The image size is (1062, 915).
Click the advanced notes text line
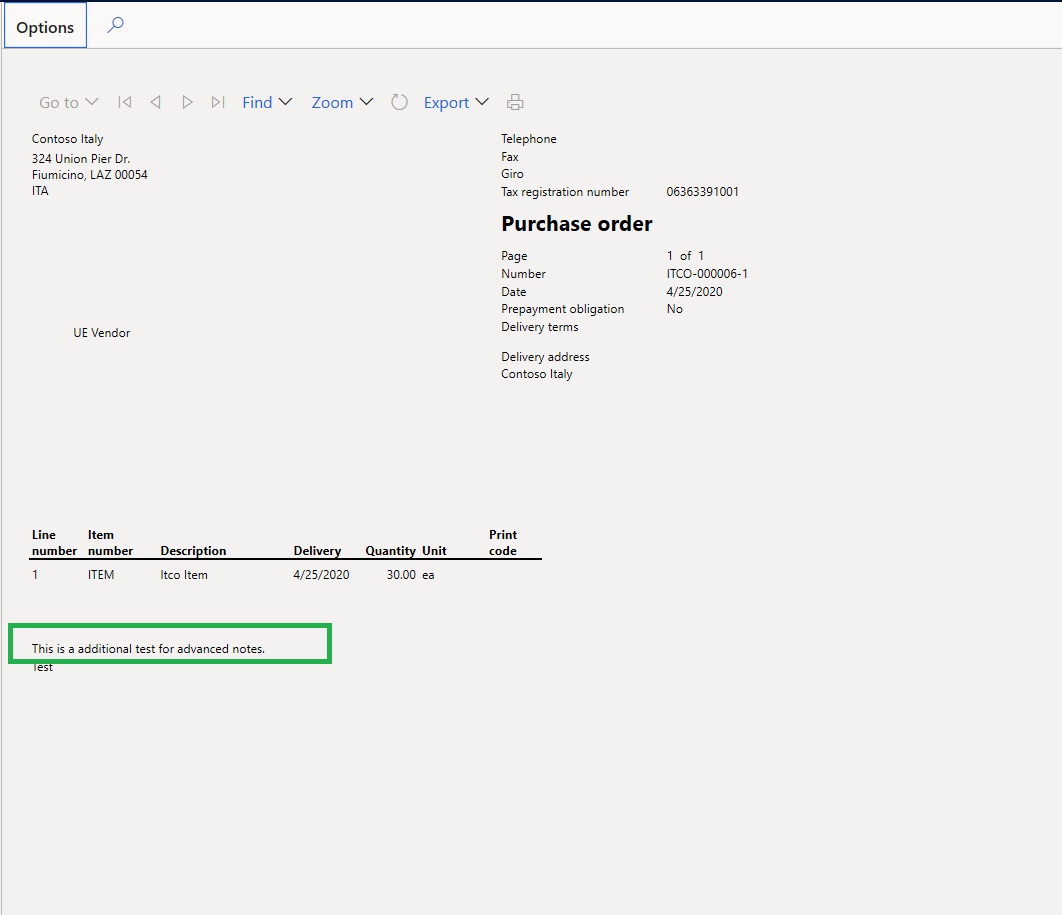pyautogui.click(x=148, y=649)
